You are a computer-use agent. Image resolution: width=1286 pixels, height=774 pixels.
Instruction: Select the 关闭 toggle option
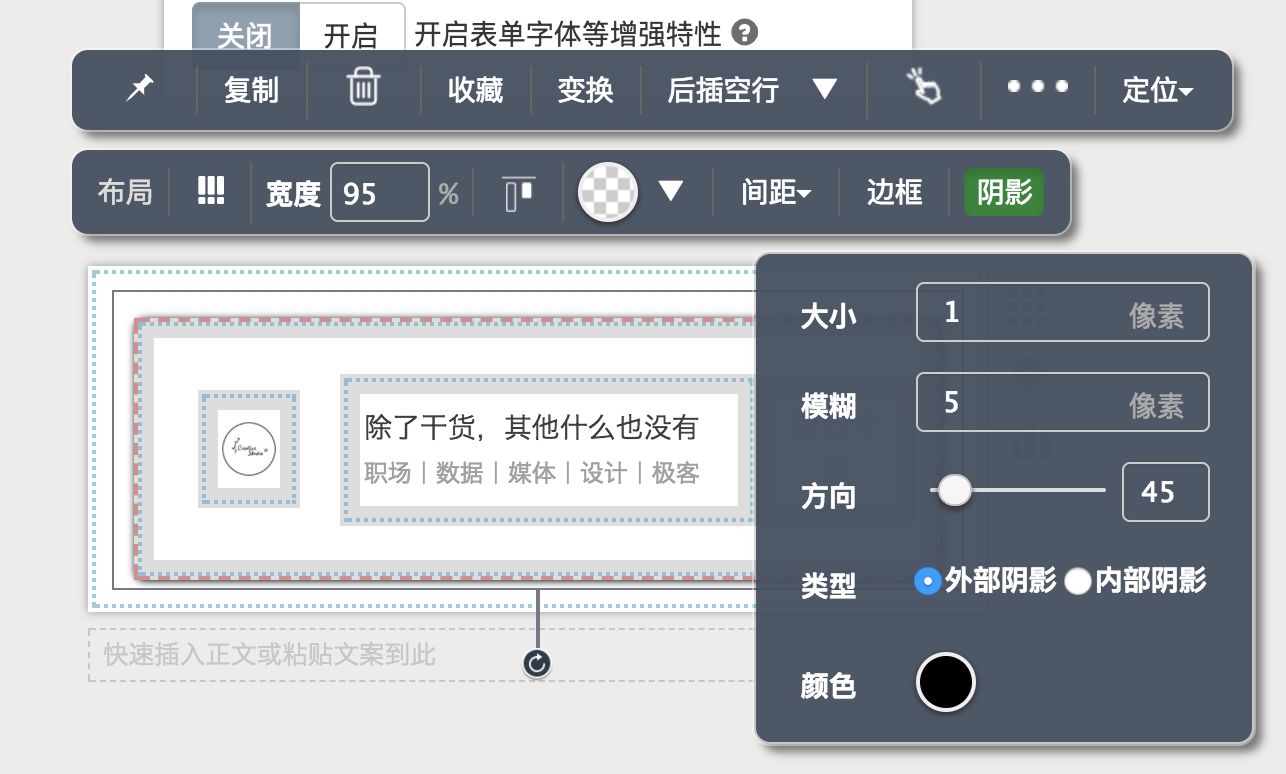245,36
